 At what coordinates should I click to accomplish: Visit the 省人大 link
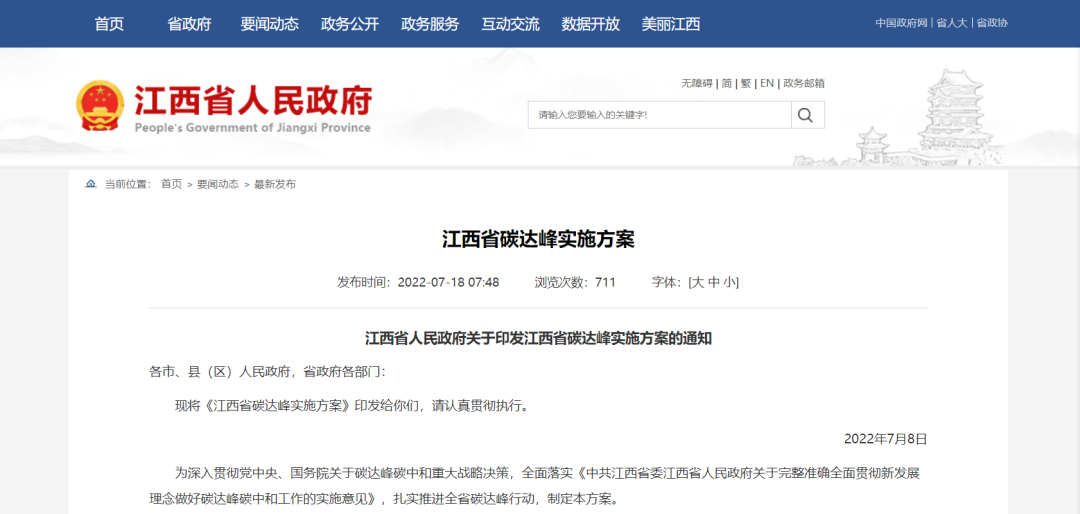951,23
